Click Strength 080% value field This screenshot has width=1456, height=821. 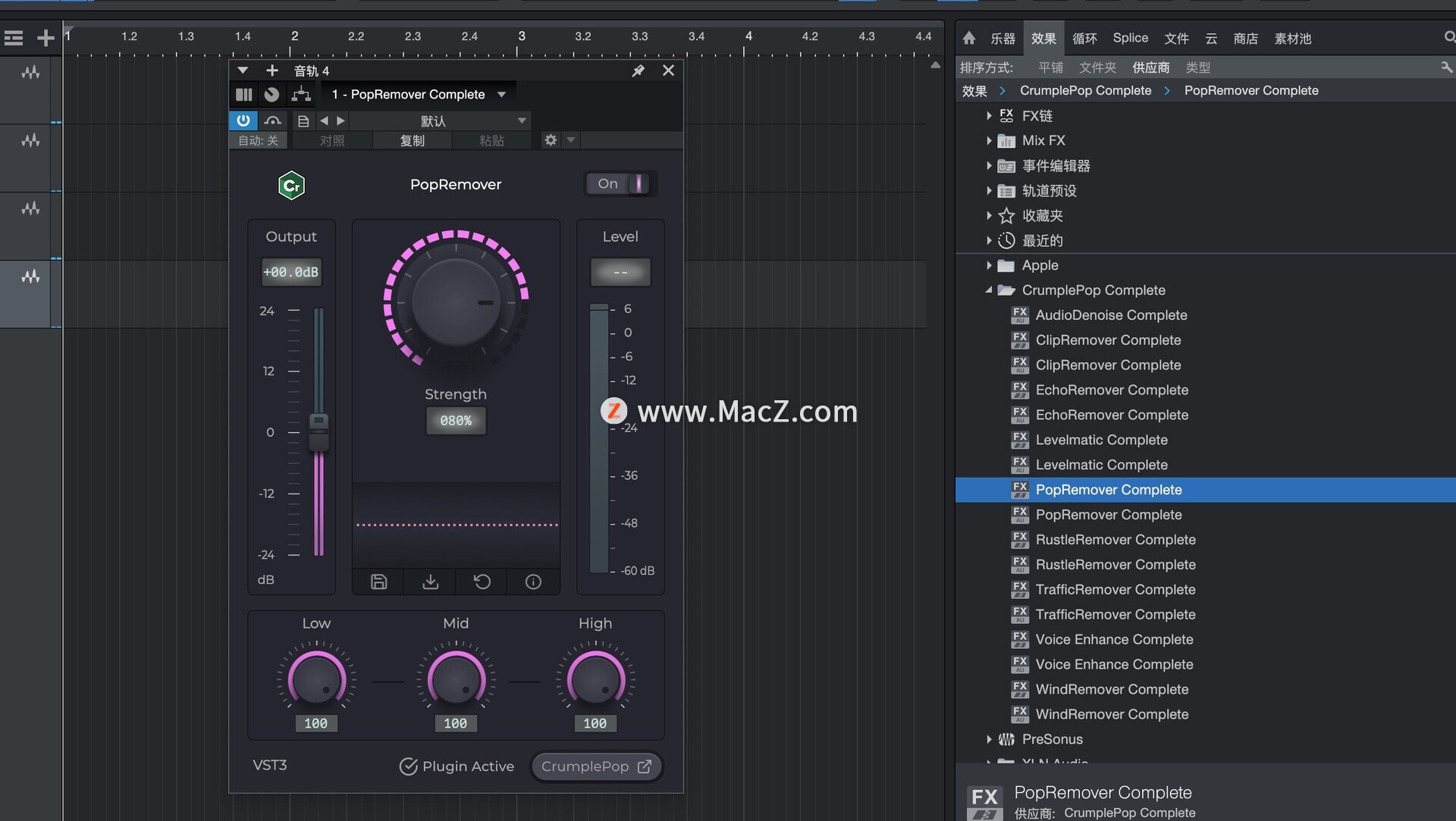tap(456, 421)
